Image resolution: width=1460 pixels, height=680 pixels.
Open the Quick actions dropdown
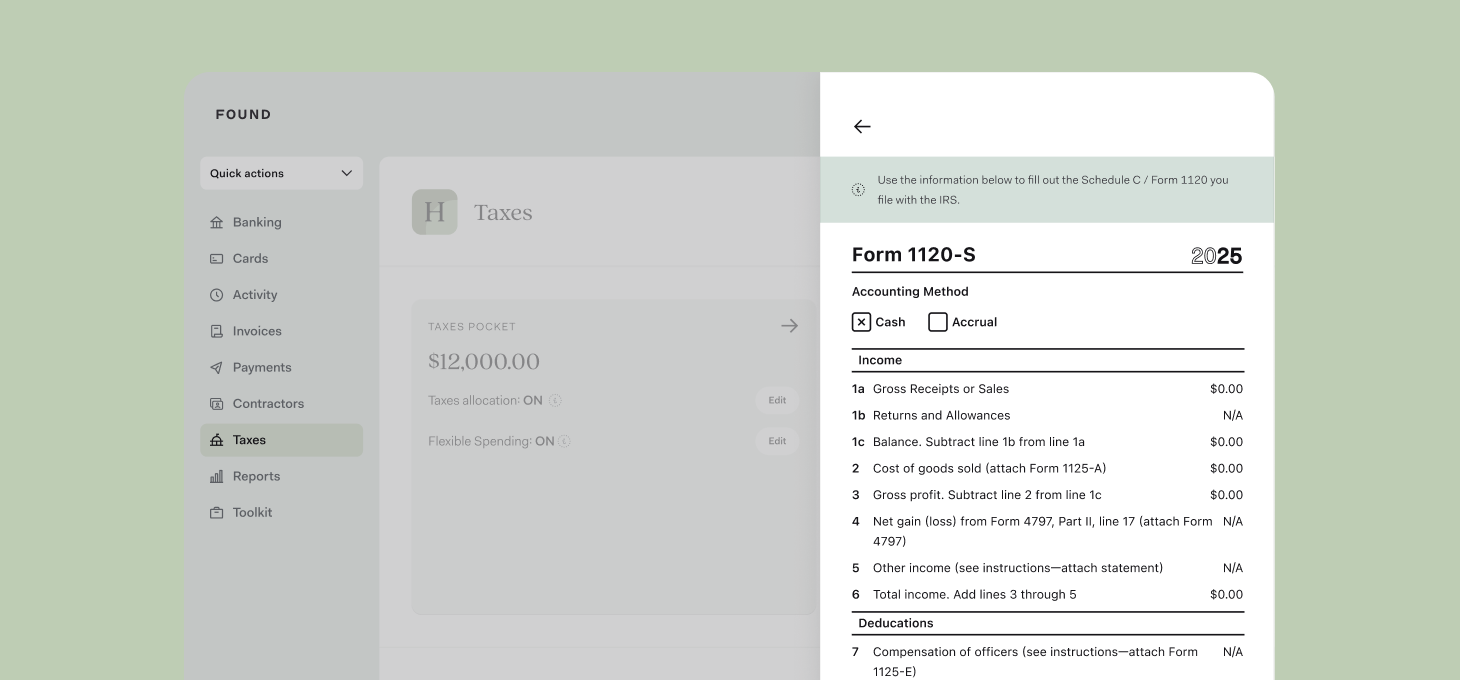click(281, 173)
